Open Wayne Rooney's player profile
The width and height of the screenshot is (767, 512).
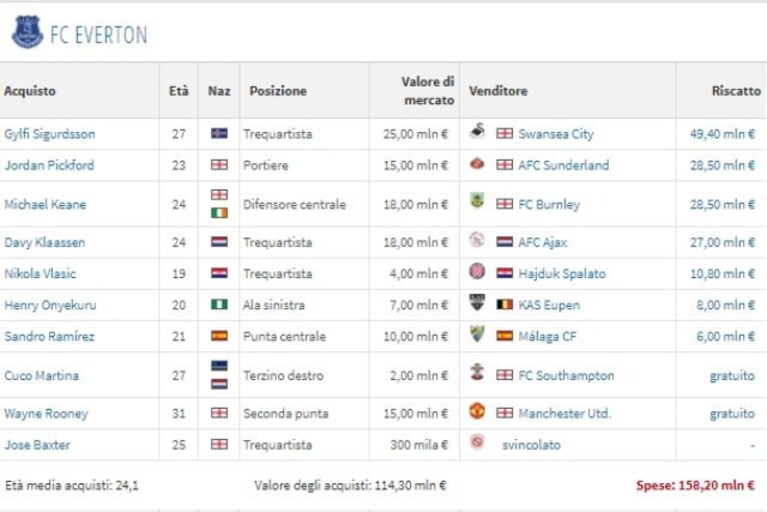pos(46,414)
